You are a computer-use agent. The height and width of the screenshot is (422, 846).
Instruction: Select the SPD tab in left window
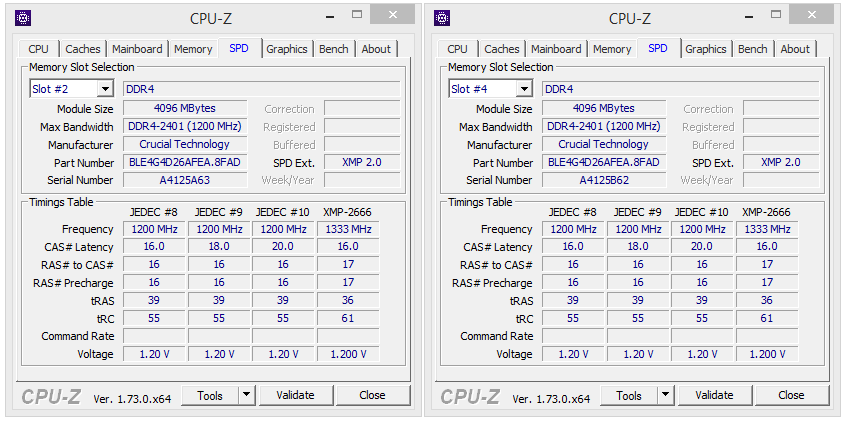coord(239,48)
